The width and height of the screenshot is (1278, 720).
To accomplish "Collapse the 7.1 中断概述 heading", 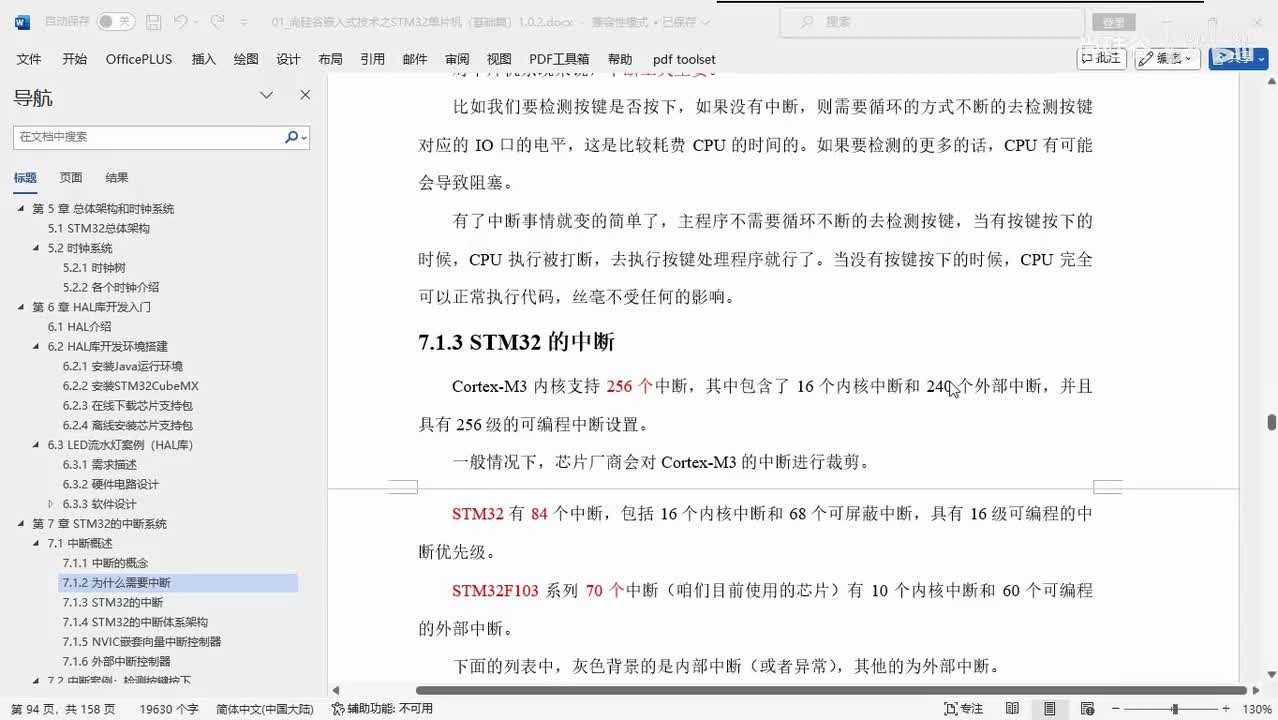I will tap(37, 544).
